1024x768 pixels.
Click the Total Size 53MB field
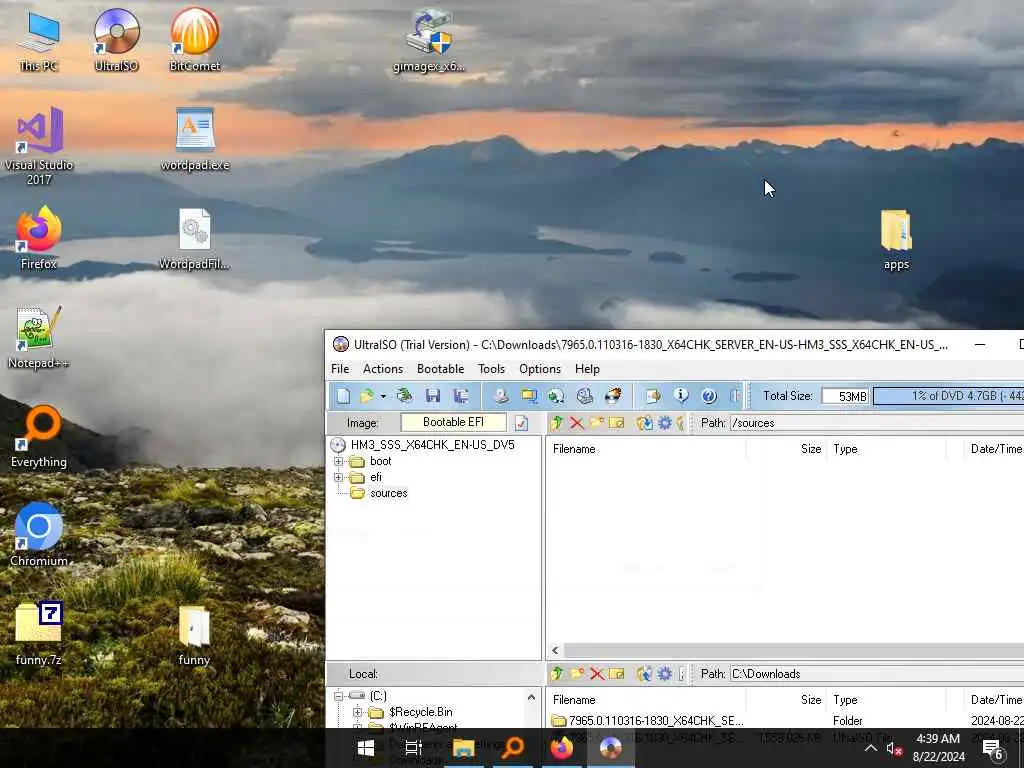coord(845,396)
